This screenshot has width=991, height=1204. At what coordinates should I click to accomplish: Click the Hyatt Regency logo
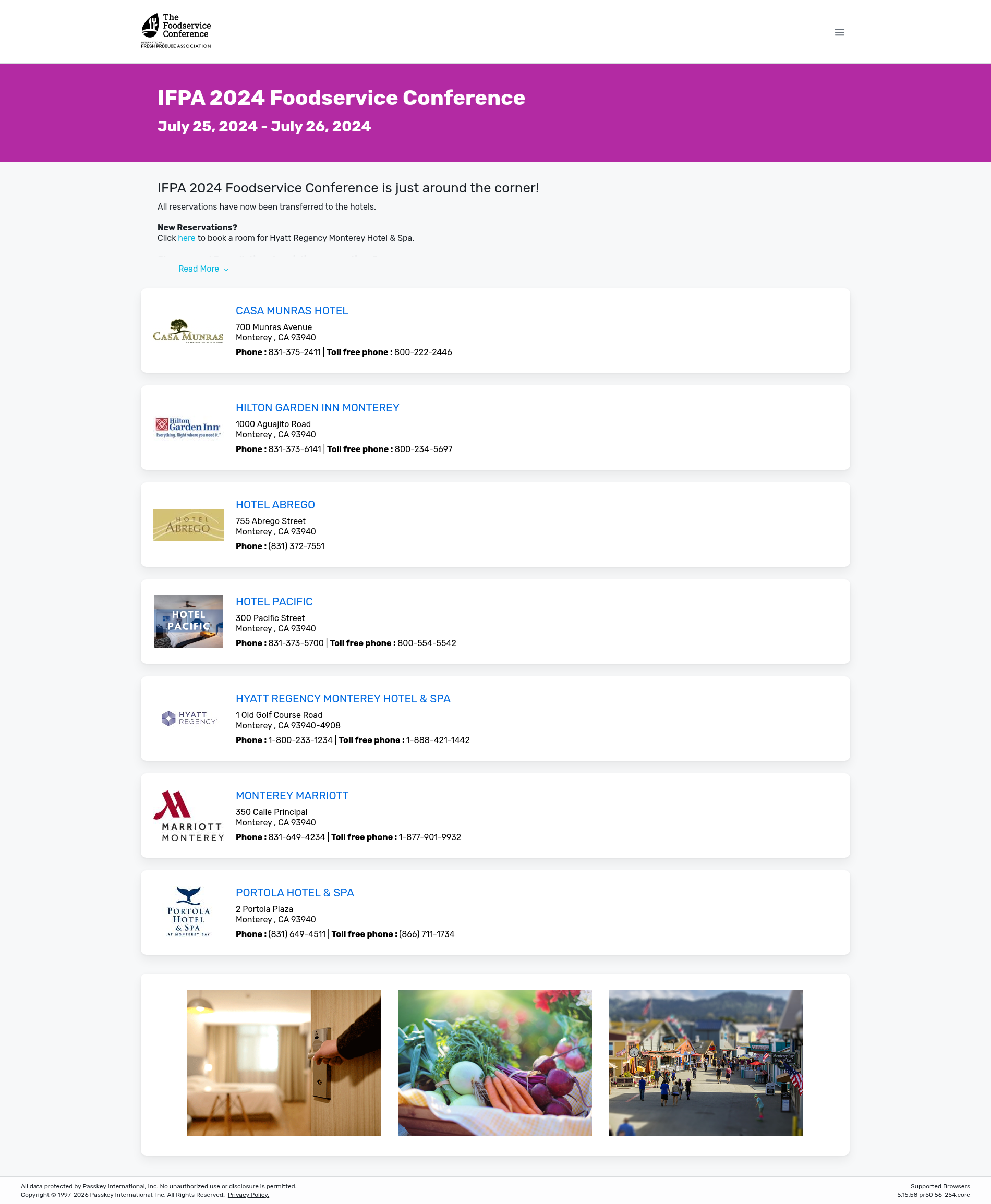pyautogui.click(x=188, y=719)
